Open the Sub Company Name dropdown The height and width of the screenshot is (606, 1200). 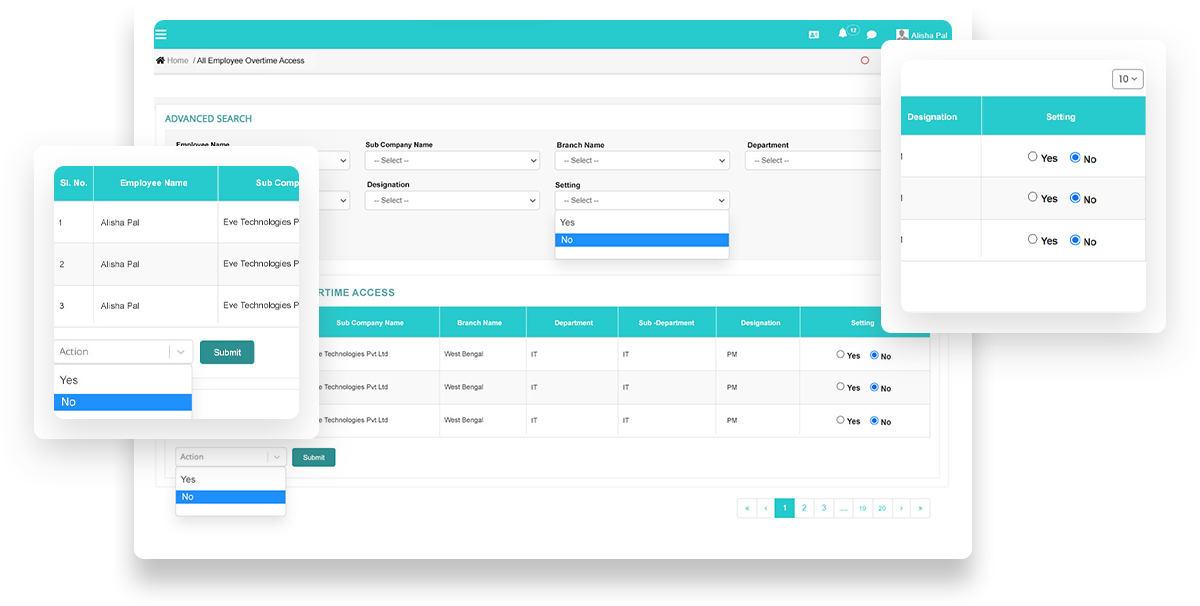452,160
